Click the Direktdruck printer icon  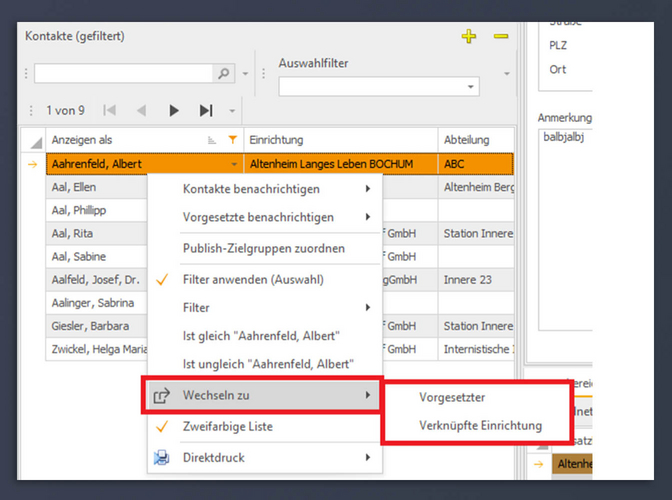[161, 458]
